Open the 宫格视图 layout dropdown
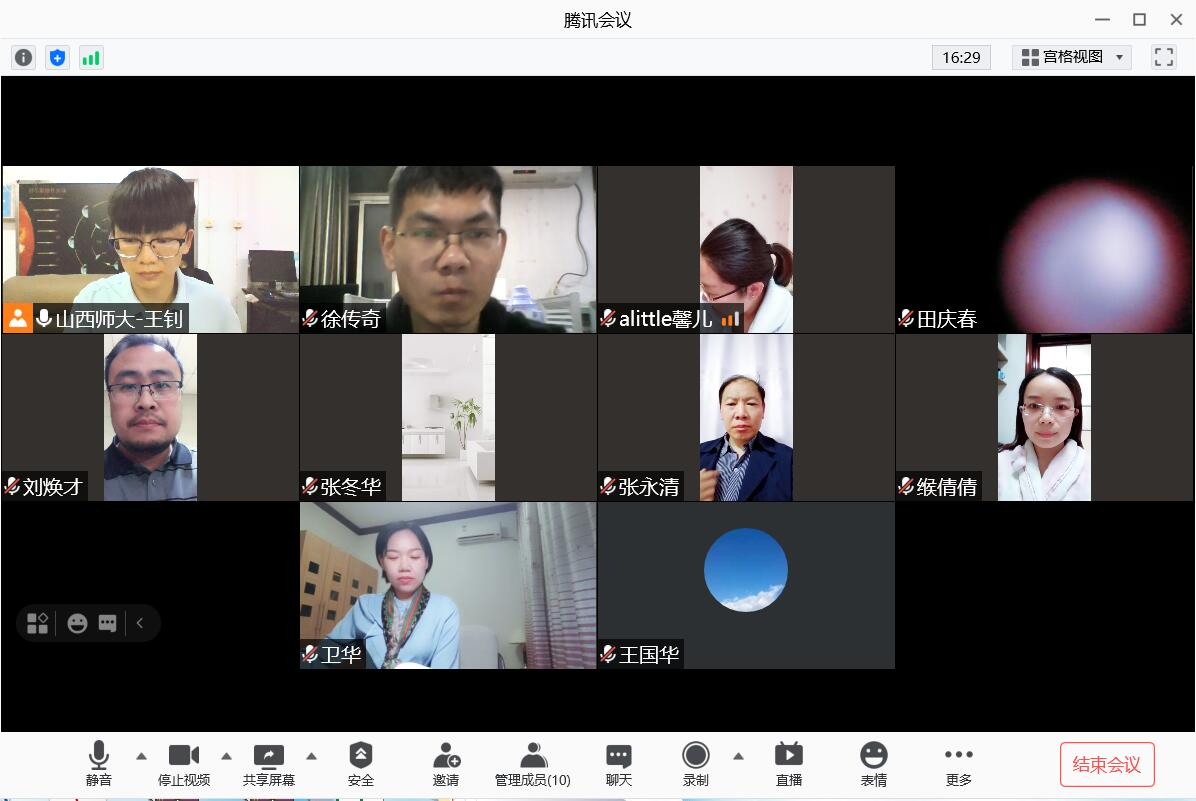The image size is (1196, 801). click(1071, 57)
